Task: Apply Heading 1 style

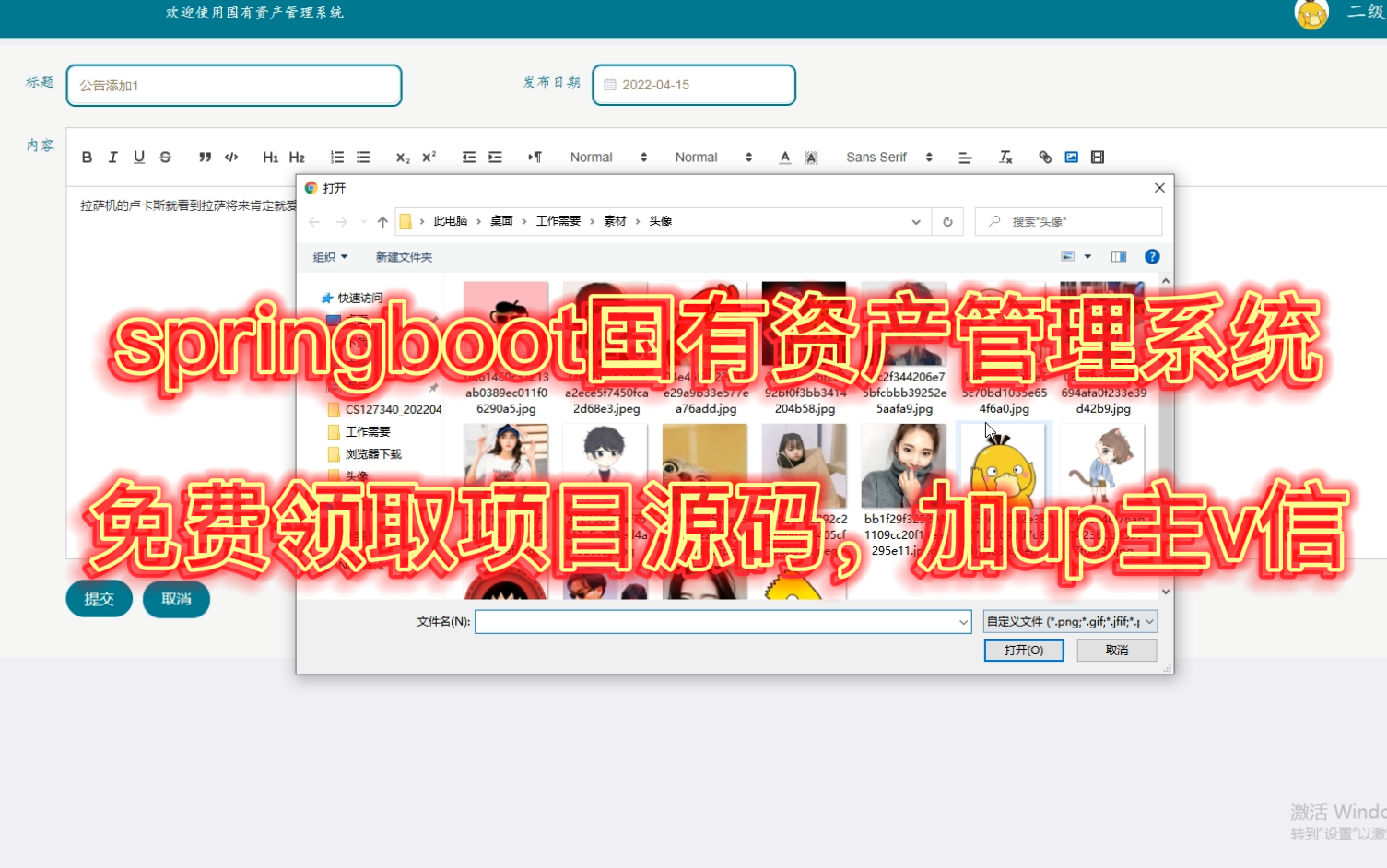Action: 270,157
